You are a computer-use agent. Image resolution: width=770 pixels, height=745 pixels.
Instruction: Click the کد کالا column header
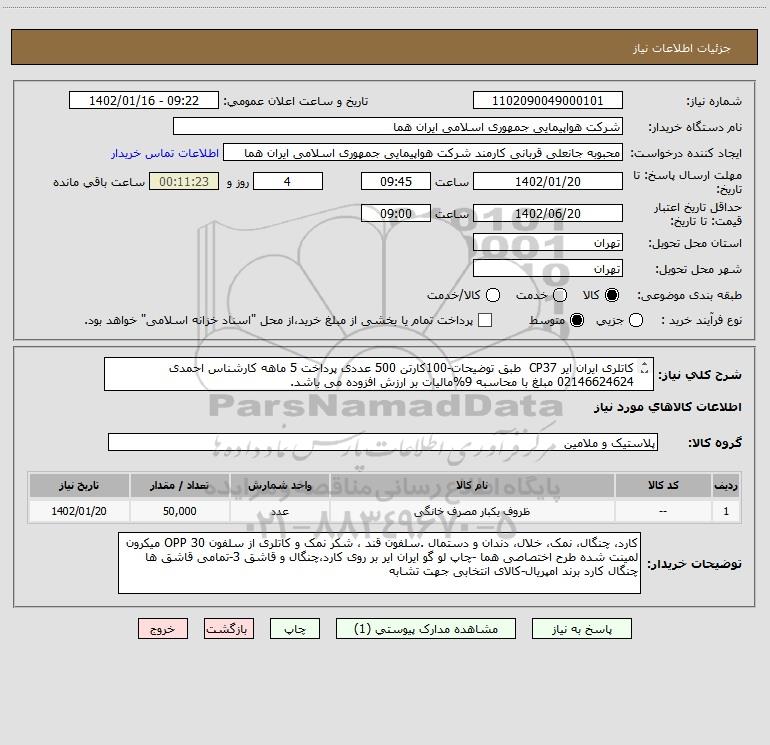[x=663, y=485]
